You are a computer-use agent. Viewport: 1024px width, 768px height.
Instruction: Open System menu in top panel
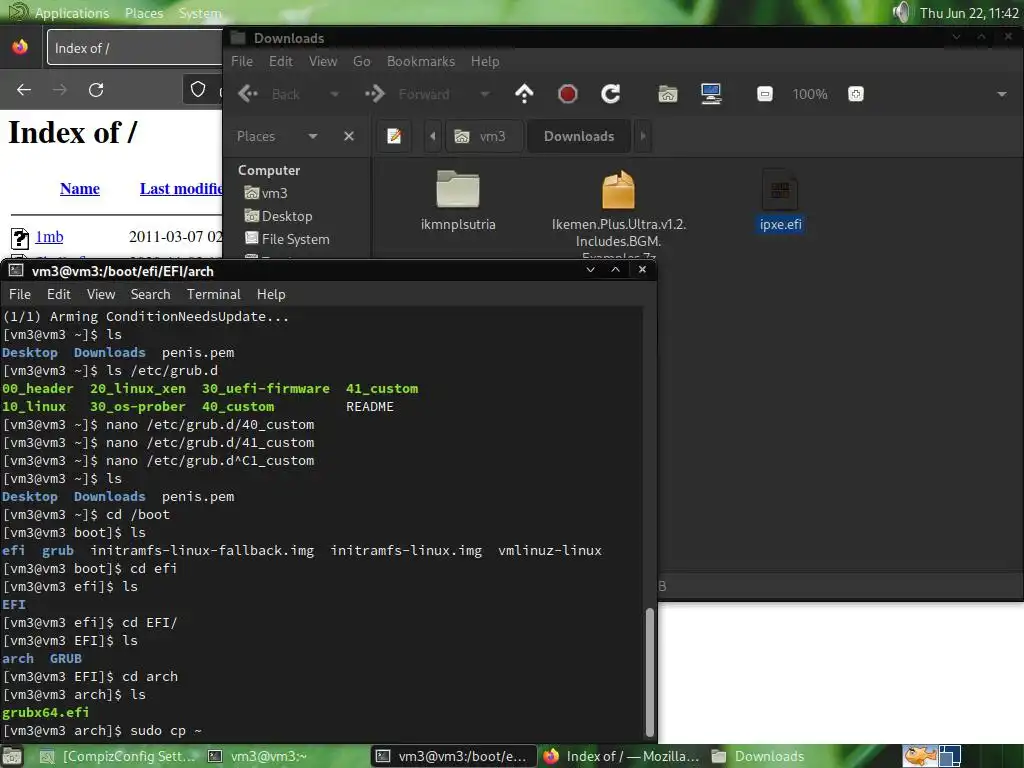click(x=200, y=12)
